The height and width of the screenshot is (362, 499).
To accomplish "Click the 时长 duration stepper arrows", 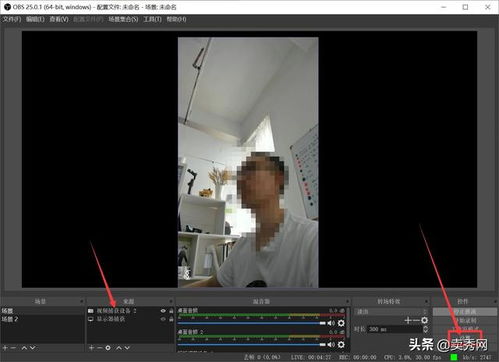I will click(x=425, y=329).
